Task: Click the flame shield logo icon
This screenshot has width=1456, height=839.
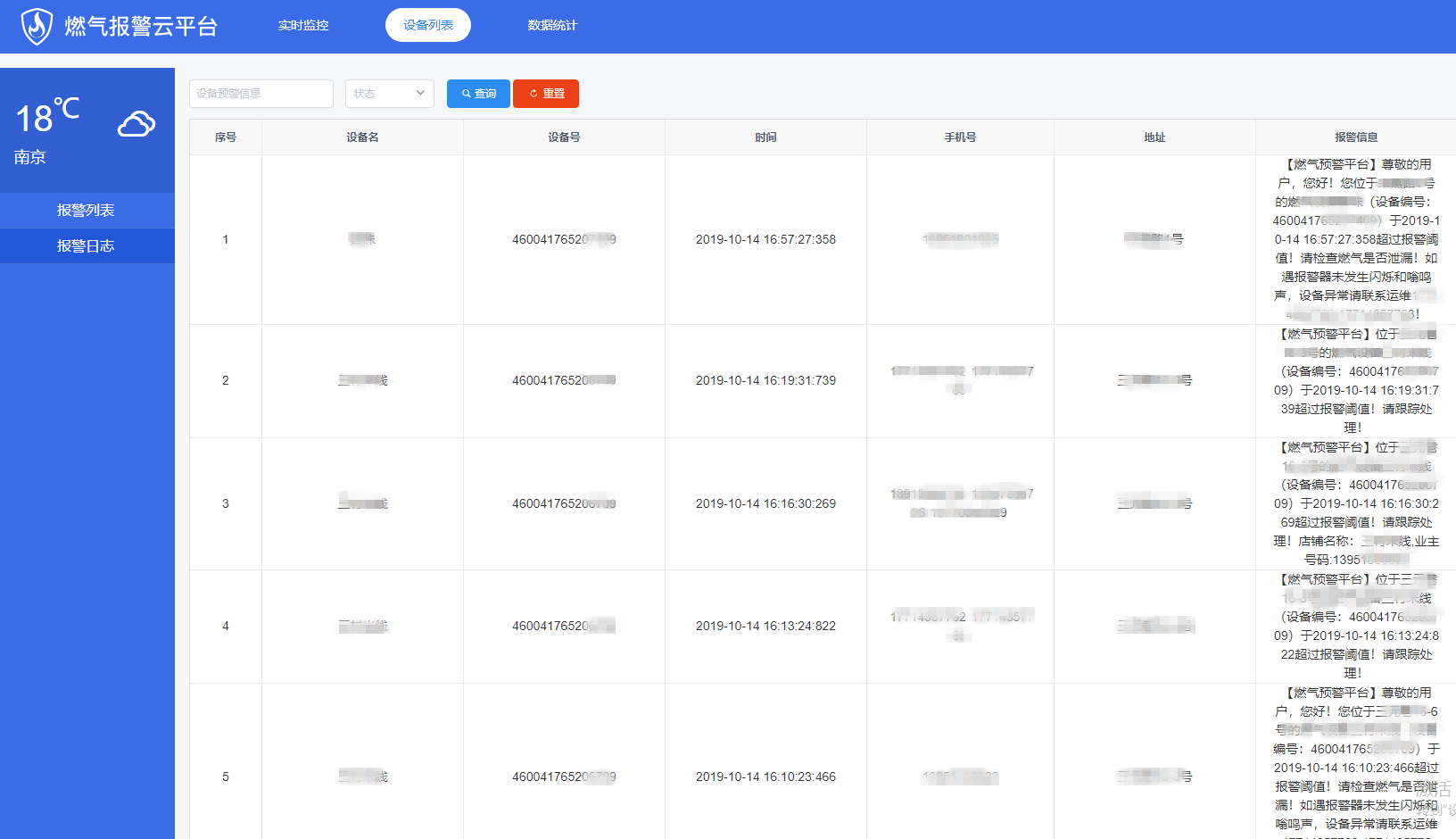Action: [37, 26]
